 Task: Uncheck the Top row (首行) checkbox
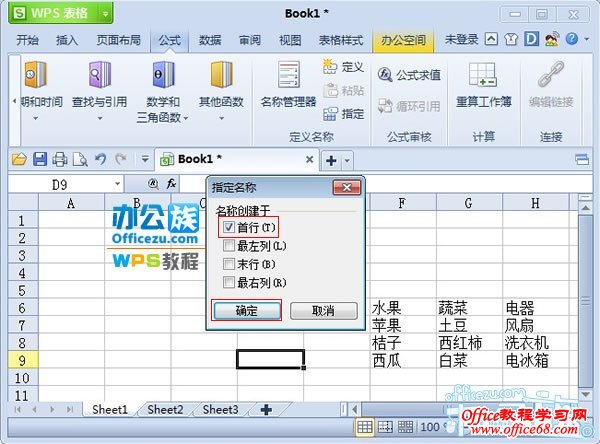click(228, 227)
